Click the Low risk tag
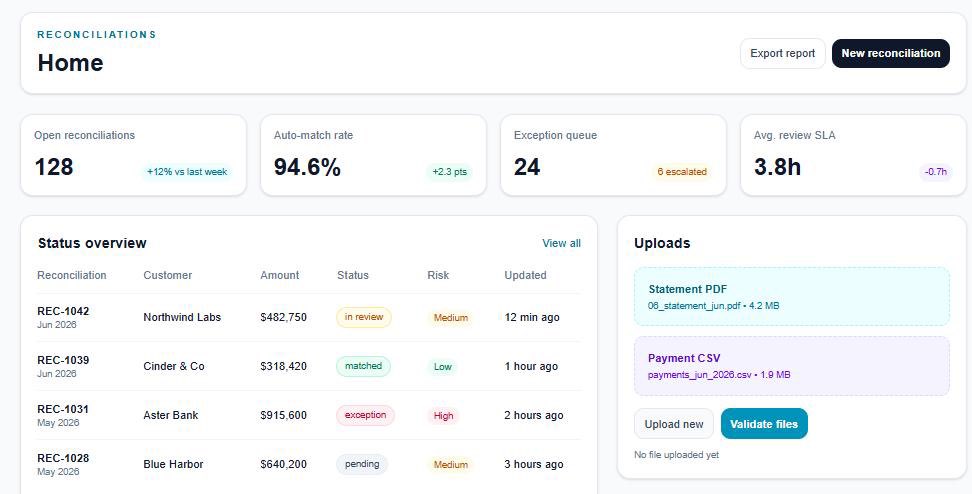Screen dimensions: 972x494 [x=443, y=366]
